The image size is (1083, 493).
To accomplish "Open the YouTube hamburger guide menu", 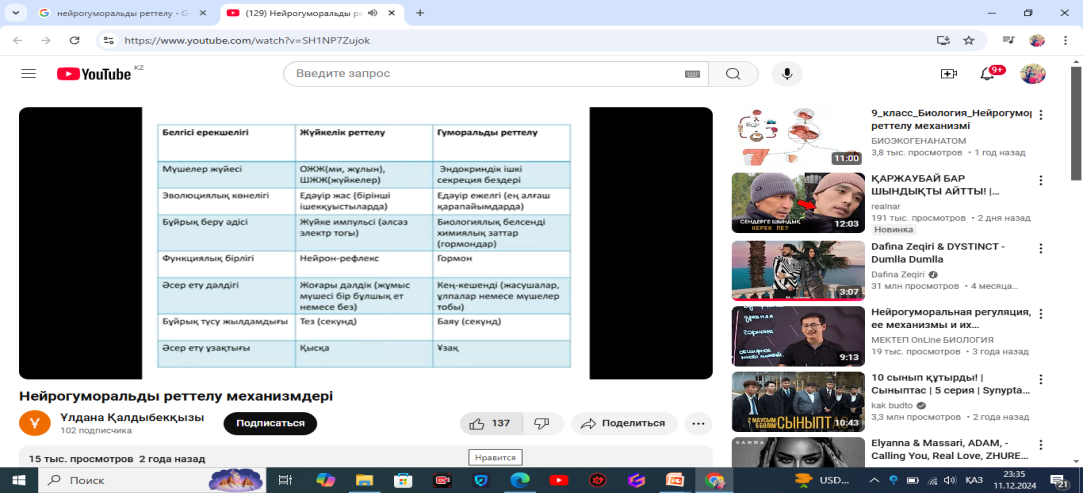I will 28,74.
